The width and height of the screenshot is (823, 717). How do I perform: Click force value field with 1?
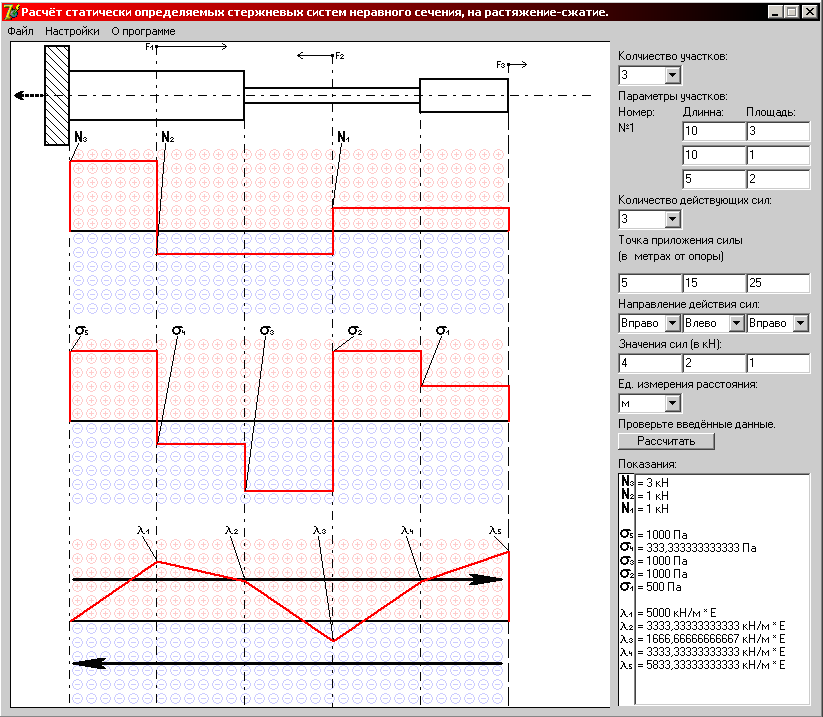coord(778,363)
